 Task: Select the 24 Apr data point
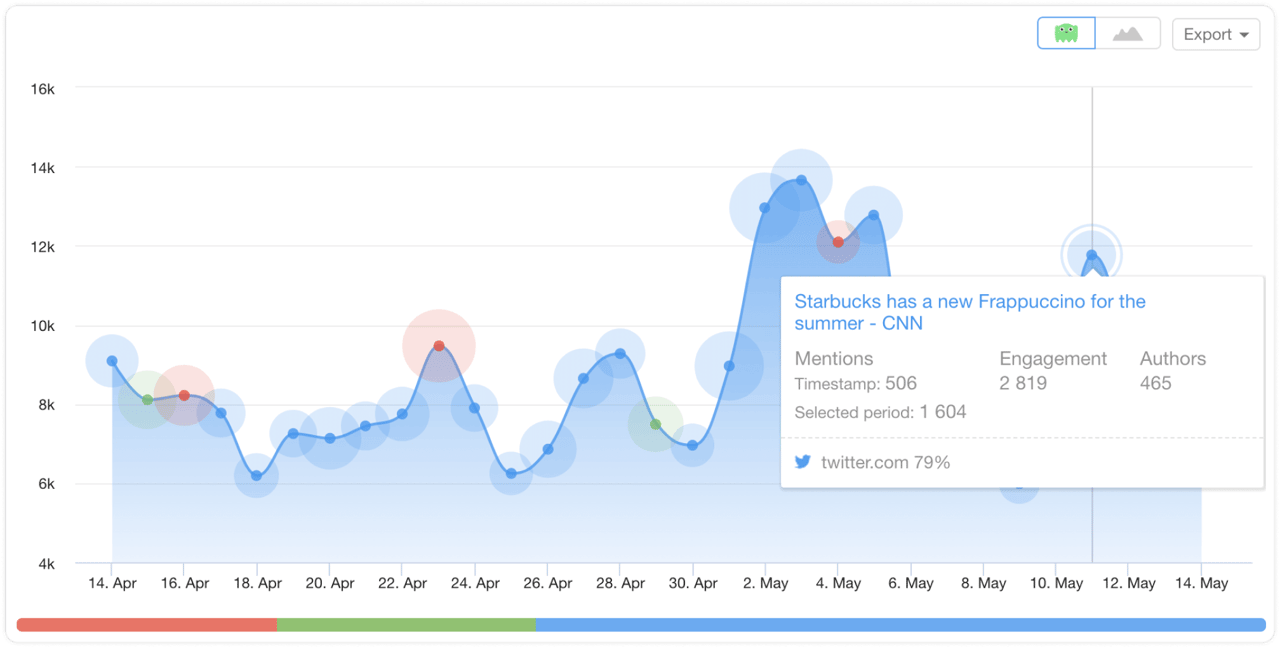pyautogui.click(x=474, y=408)
